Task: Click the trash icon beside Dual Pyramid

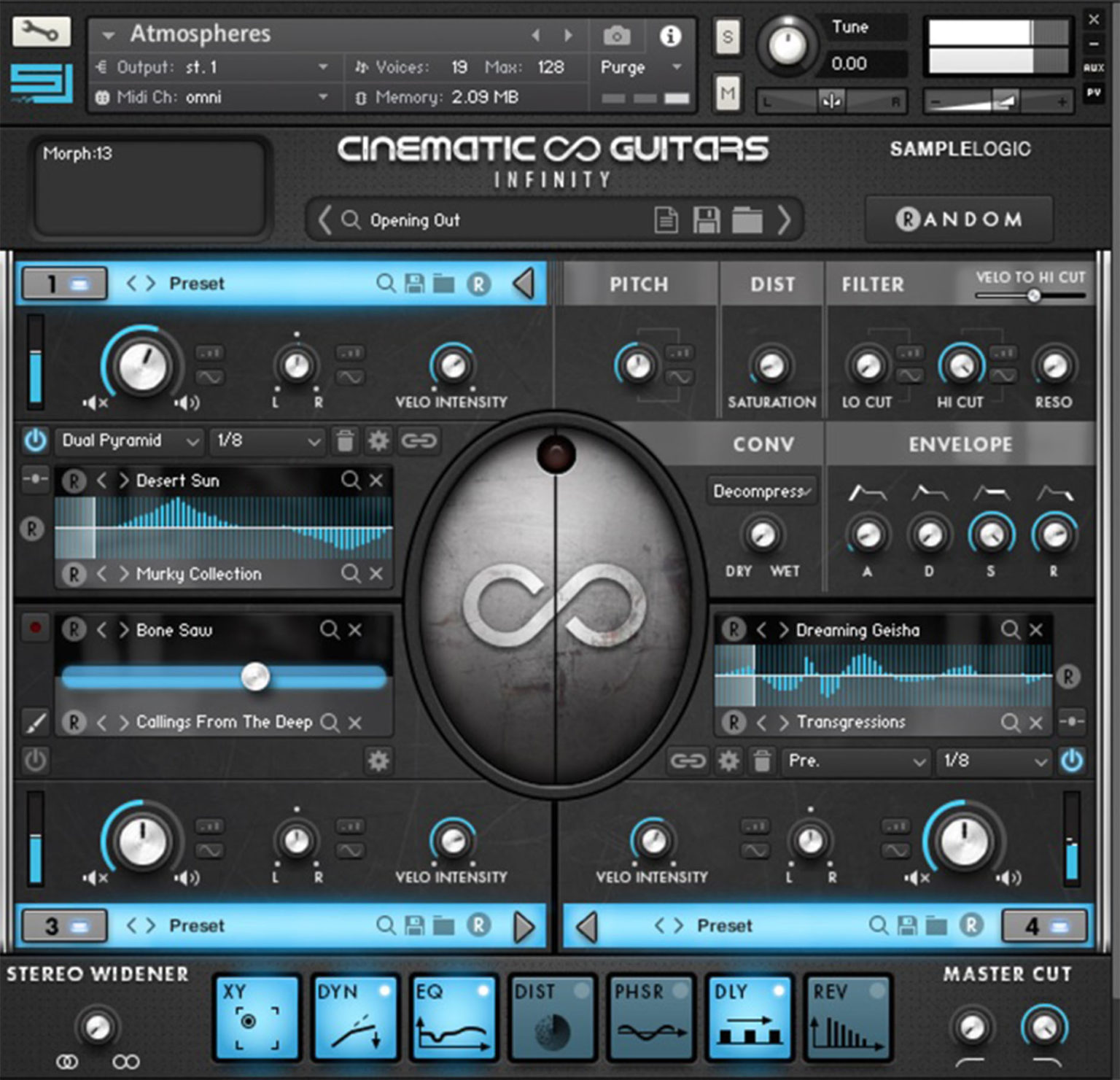Action: [345, 441]
